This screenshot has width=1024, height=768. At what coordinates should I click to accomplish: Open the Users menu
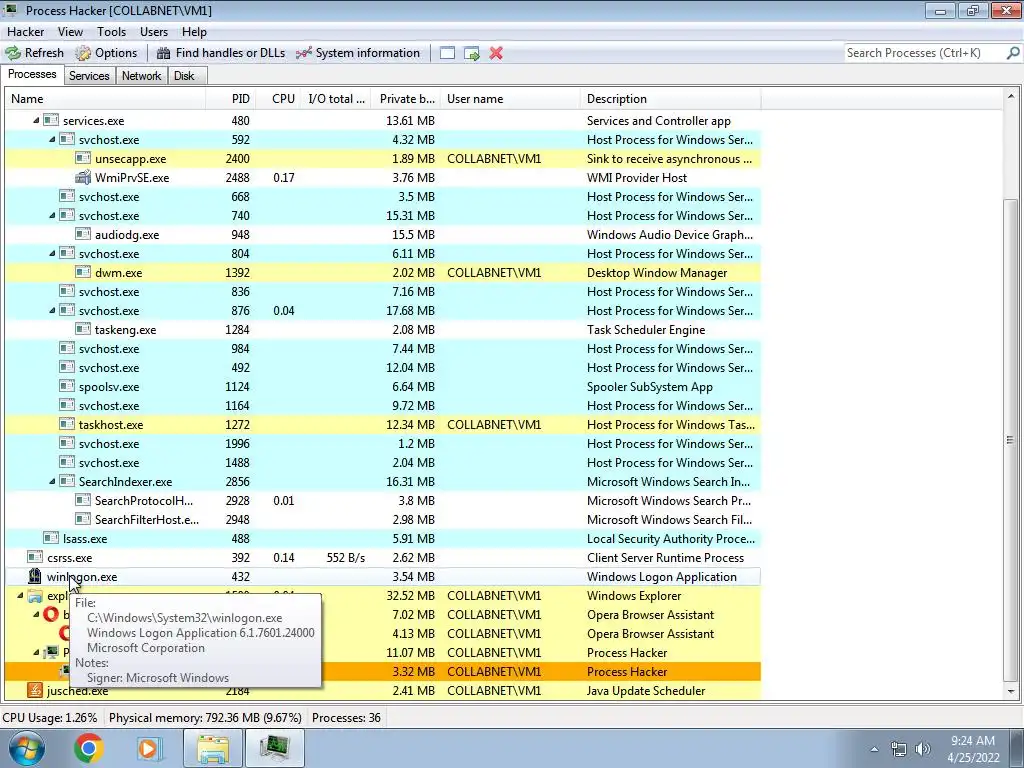click(153, 31)
